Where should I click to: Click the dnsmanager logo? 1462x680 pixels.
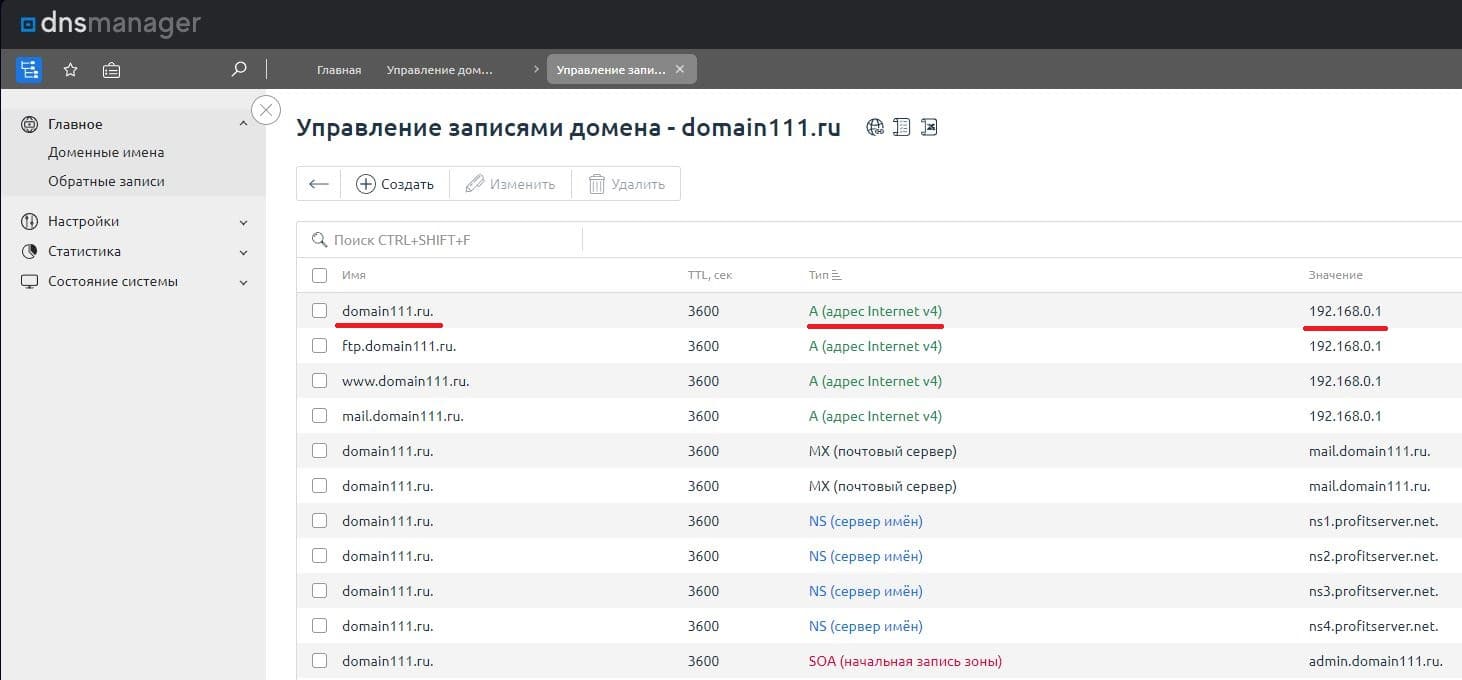pyautogui.click(x=110, y=23)
